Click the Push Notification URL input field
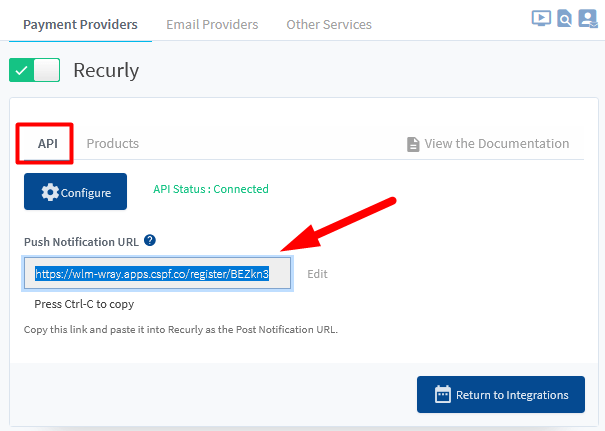605x431 pixels. (x=157, y=273)
